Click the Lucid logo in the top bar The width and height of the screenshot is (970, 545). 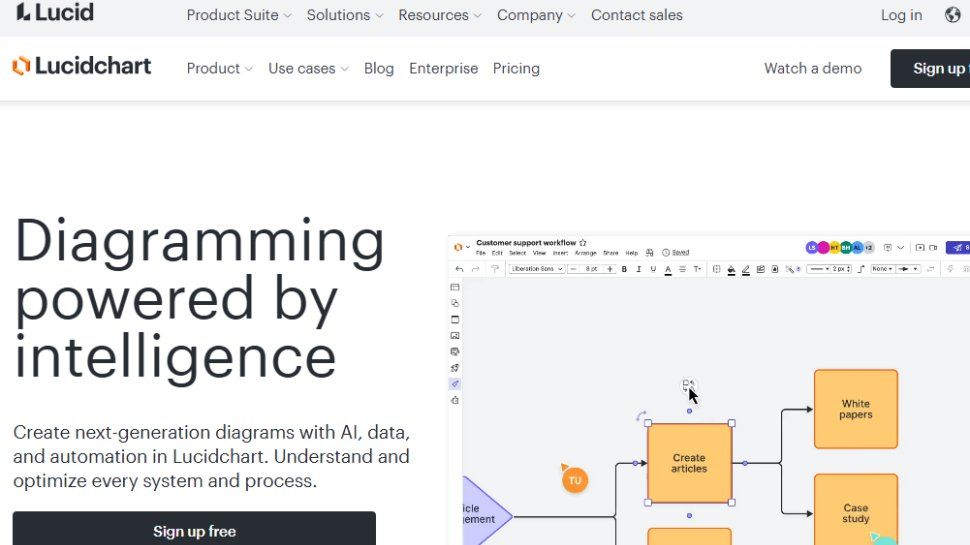point(55,13)
